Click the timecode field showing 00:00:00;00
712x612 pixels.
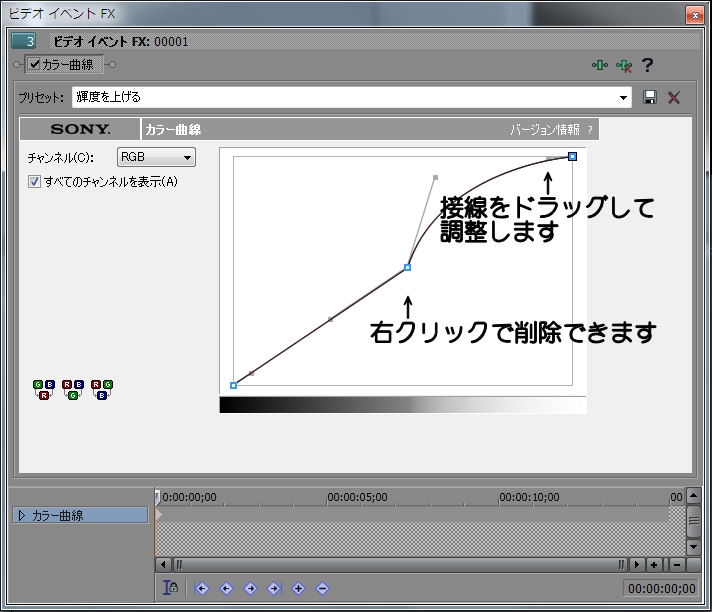click(660, 588)
